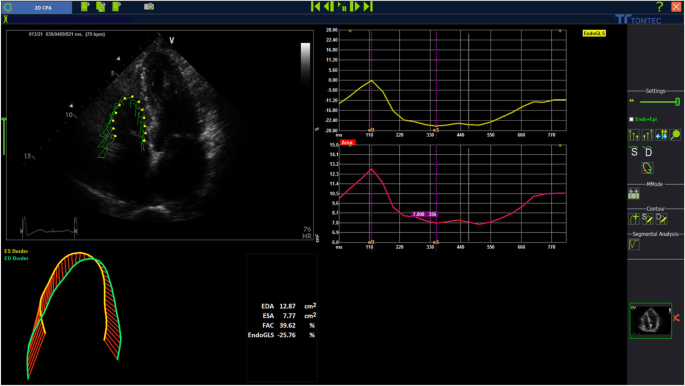Click the camera snapshot icon

(x=149, y=7)
